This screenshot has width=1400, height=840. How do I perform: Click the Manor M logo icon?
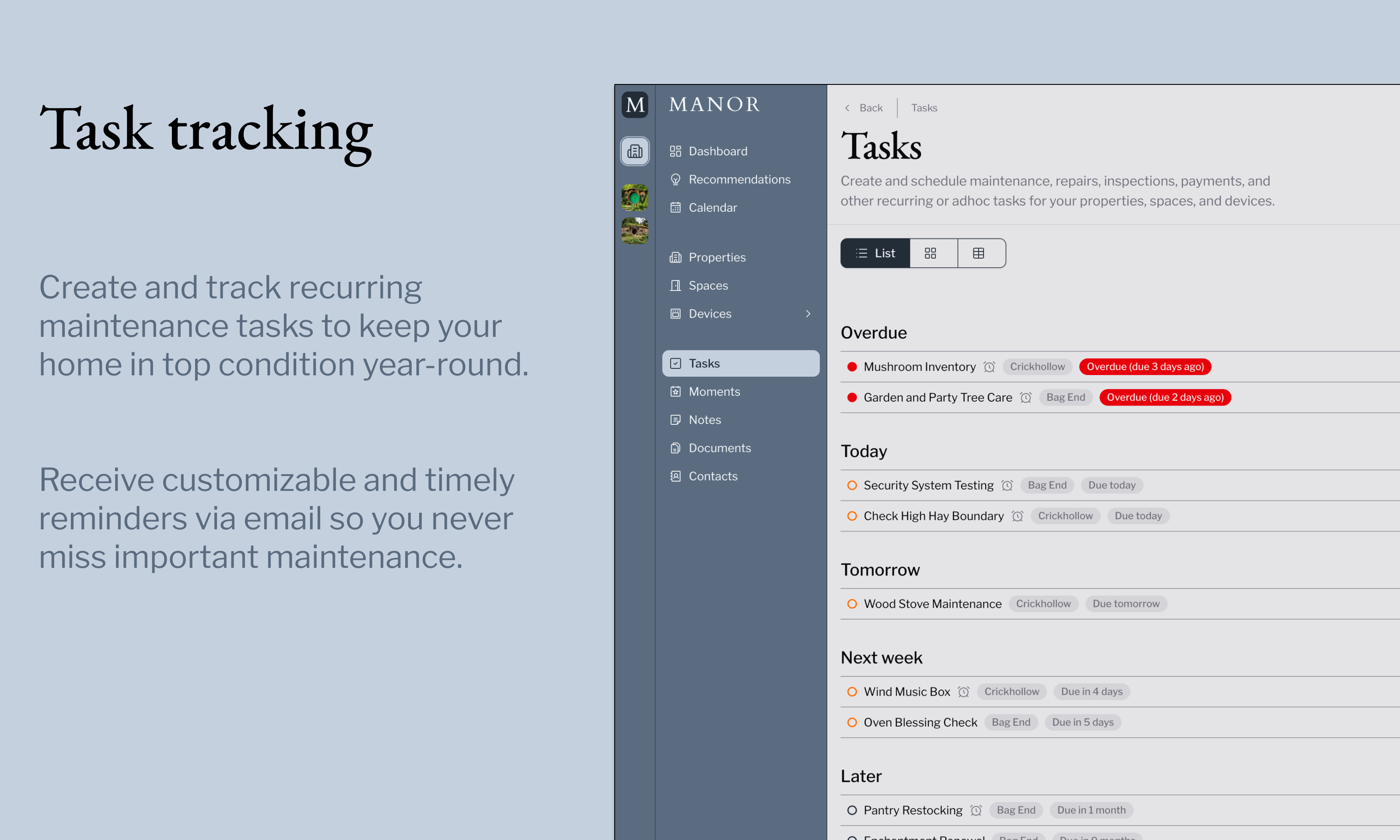pos(634,105)
